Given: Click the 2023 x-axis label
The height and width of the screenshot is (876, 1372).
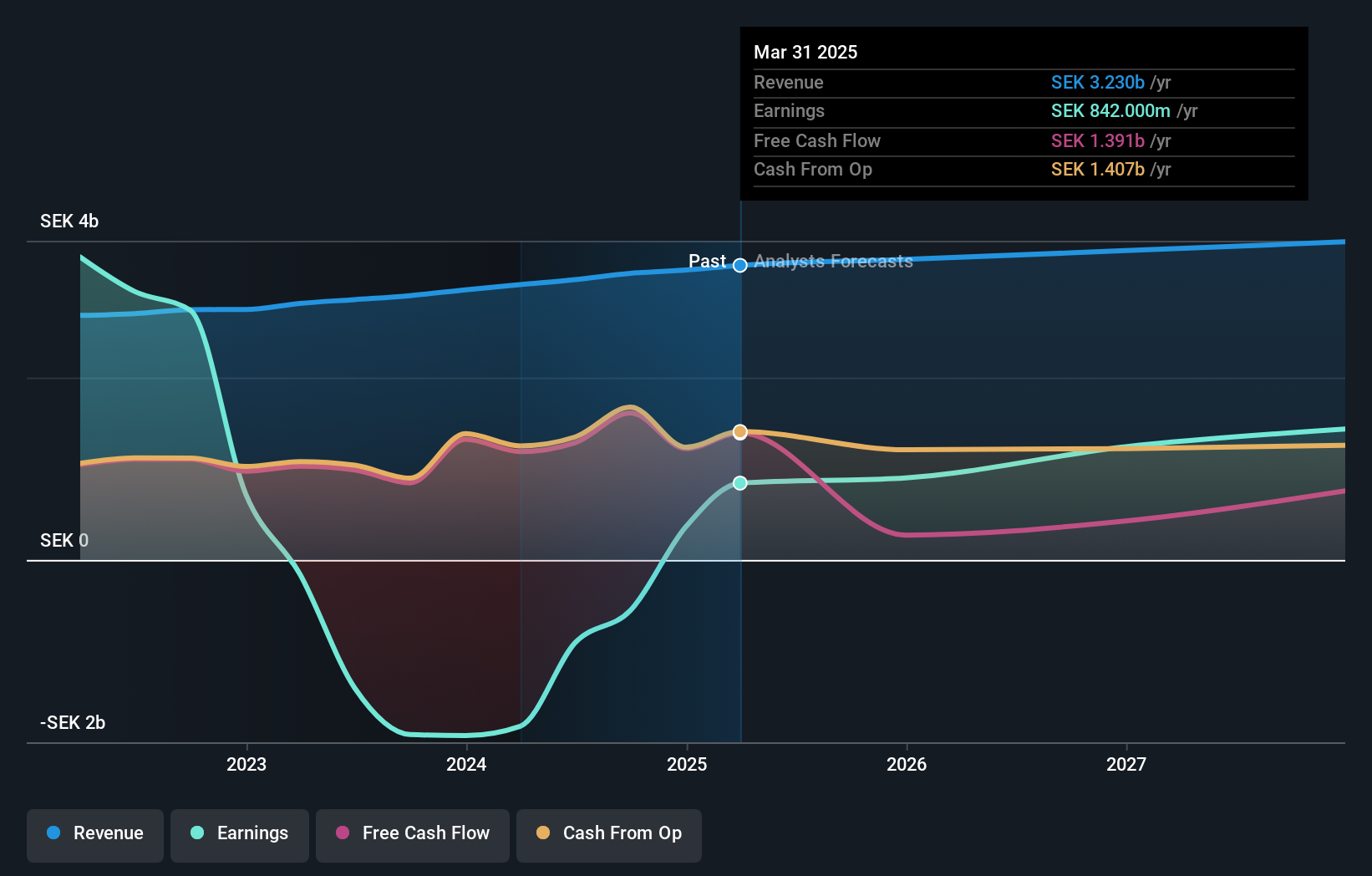Looking at the screenshot, I should pyautogui.click(x=246, y=765).
